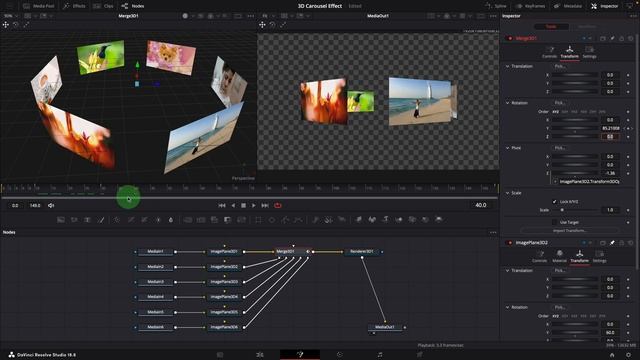
Task: Toggle ImagePlane3D2 enable red dot
Action: point(509,242)
